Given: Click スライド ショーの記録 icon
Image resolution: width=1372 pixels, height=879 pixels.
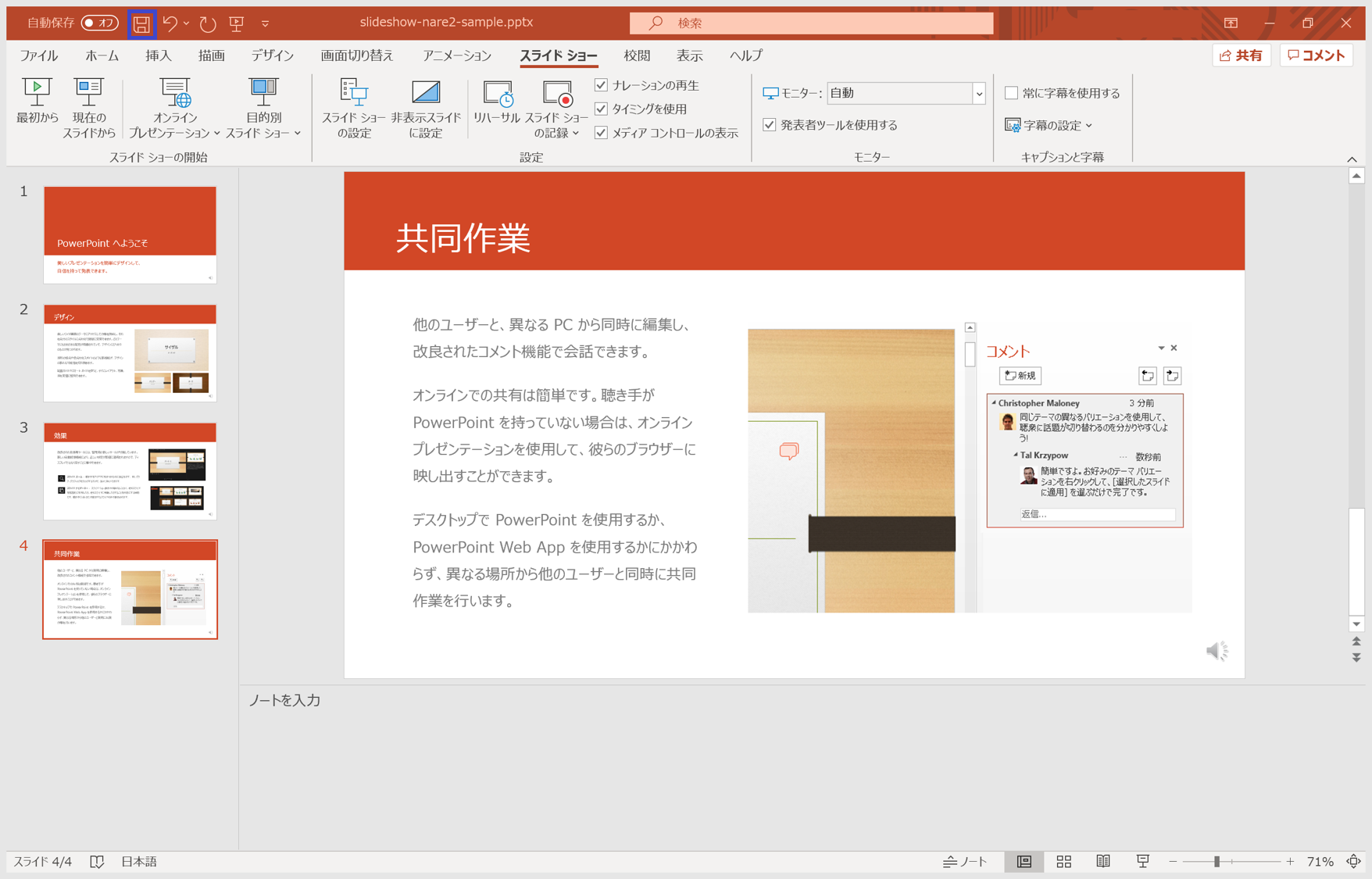Looking at the screenshot, I should (x=557, y=95).
